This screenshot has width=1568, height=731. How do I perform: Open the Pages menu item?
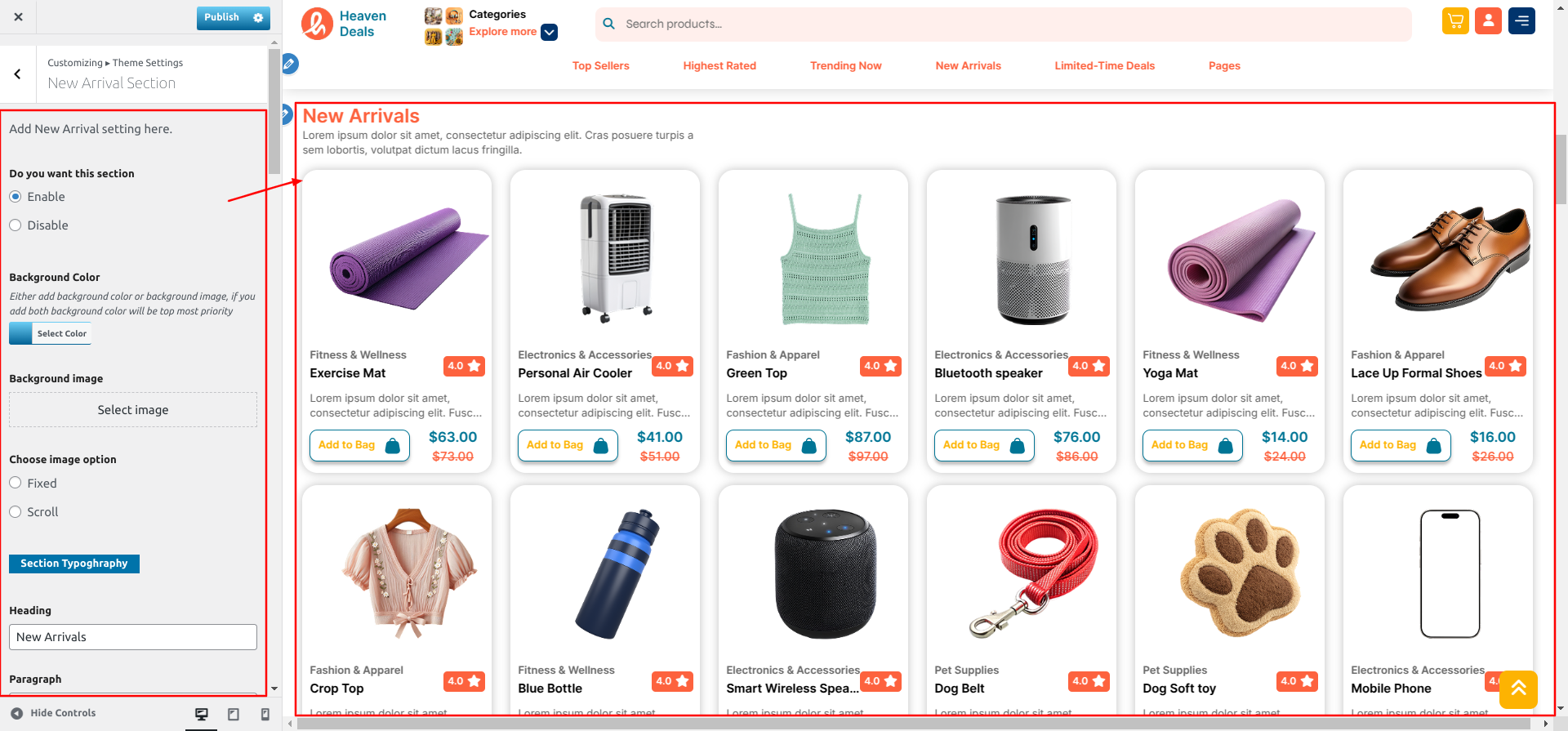[x=1224, y=66]
